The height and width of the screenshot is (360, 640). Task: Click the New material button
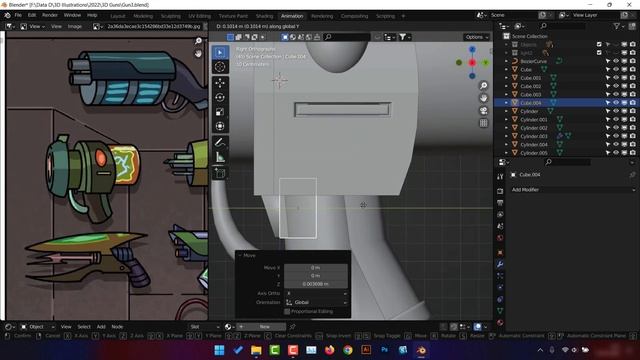point(261,327)
